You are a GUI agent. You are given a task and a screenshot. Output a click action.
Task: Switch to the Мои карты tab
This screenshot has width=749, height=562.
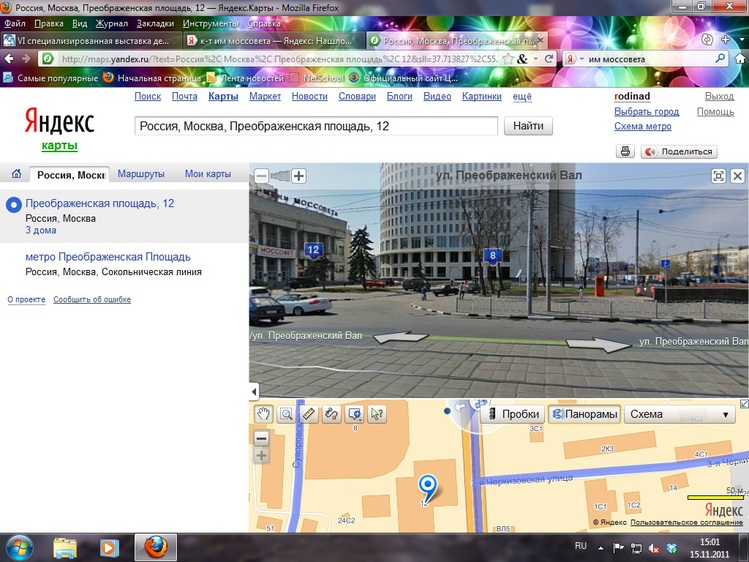[208, 174]
